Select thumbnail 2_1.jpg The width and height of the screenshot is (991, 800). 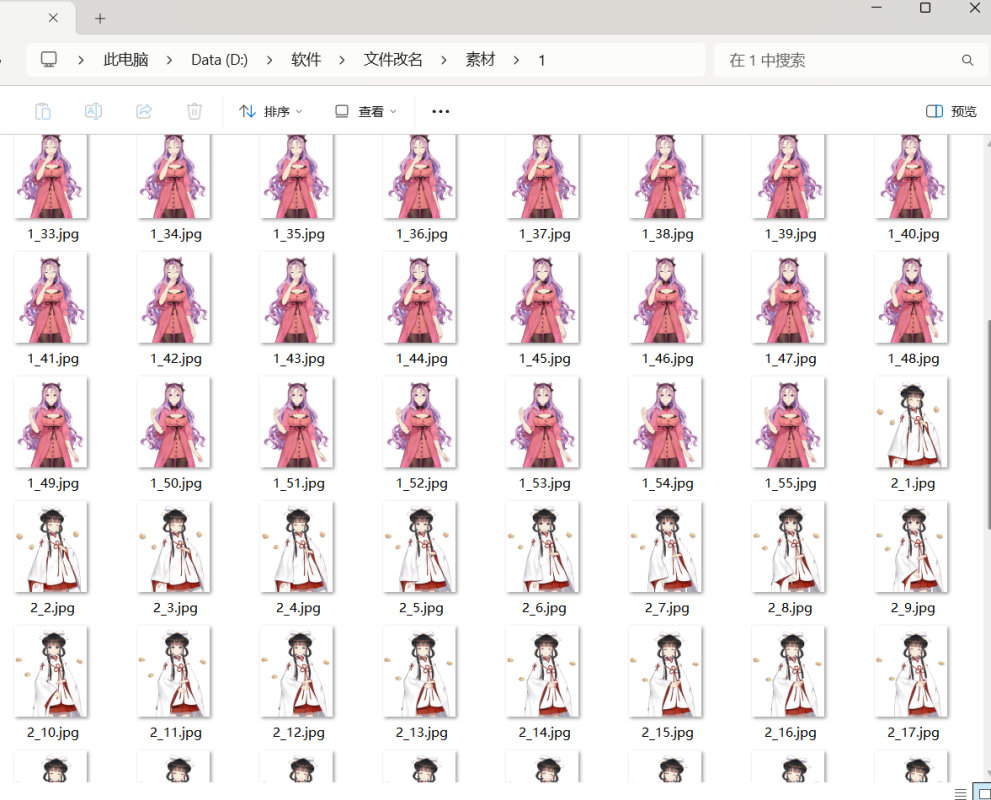911,422
